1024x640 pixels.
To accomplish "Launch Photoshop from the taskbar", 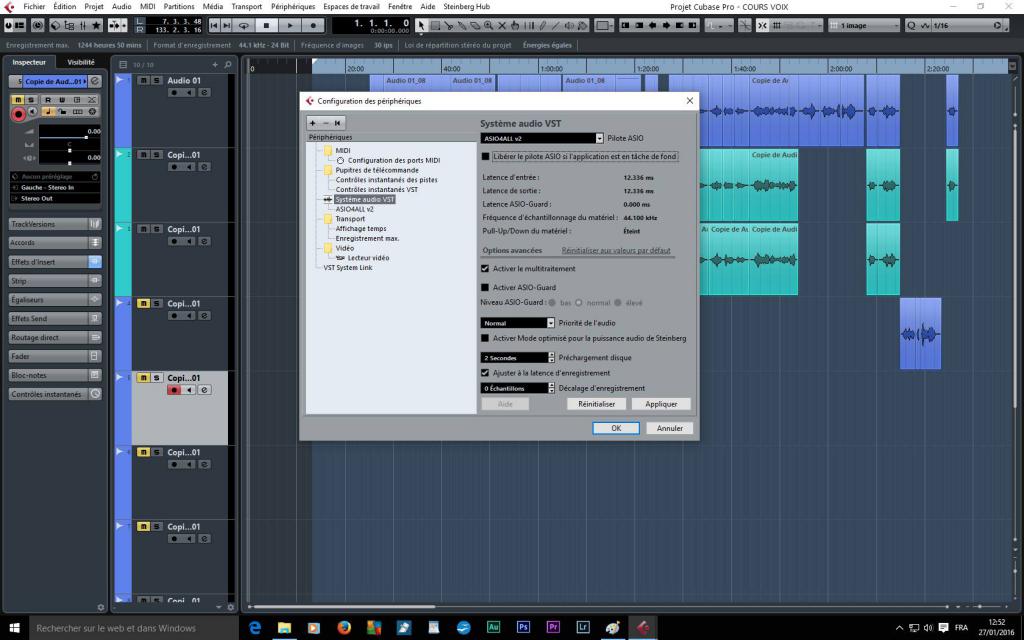I will [523, 628].
